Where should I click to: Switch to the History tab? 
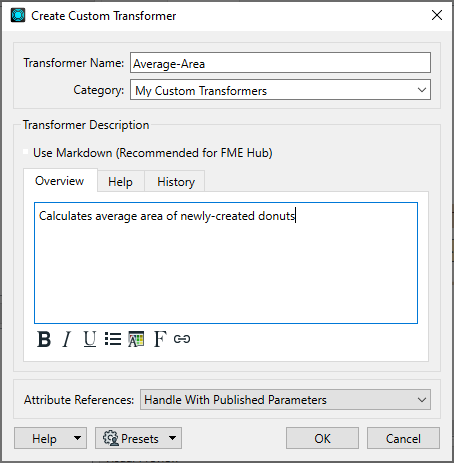(176, 181)
